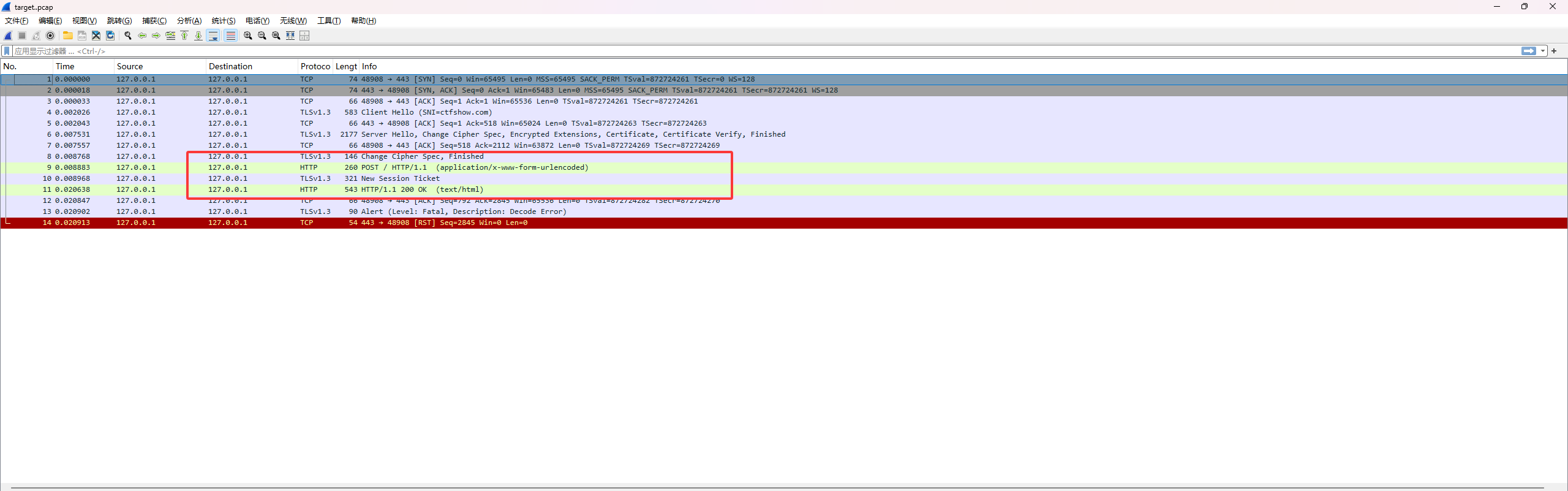Image resolution: width=1568 pixels, height=491 pixels.
Task: Select packet 9 HTTP POST row
Action: coord(429,167)
